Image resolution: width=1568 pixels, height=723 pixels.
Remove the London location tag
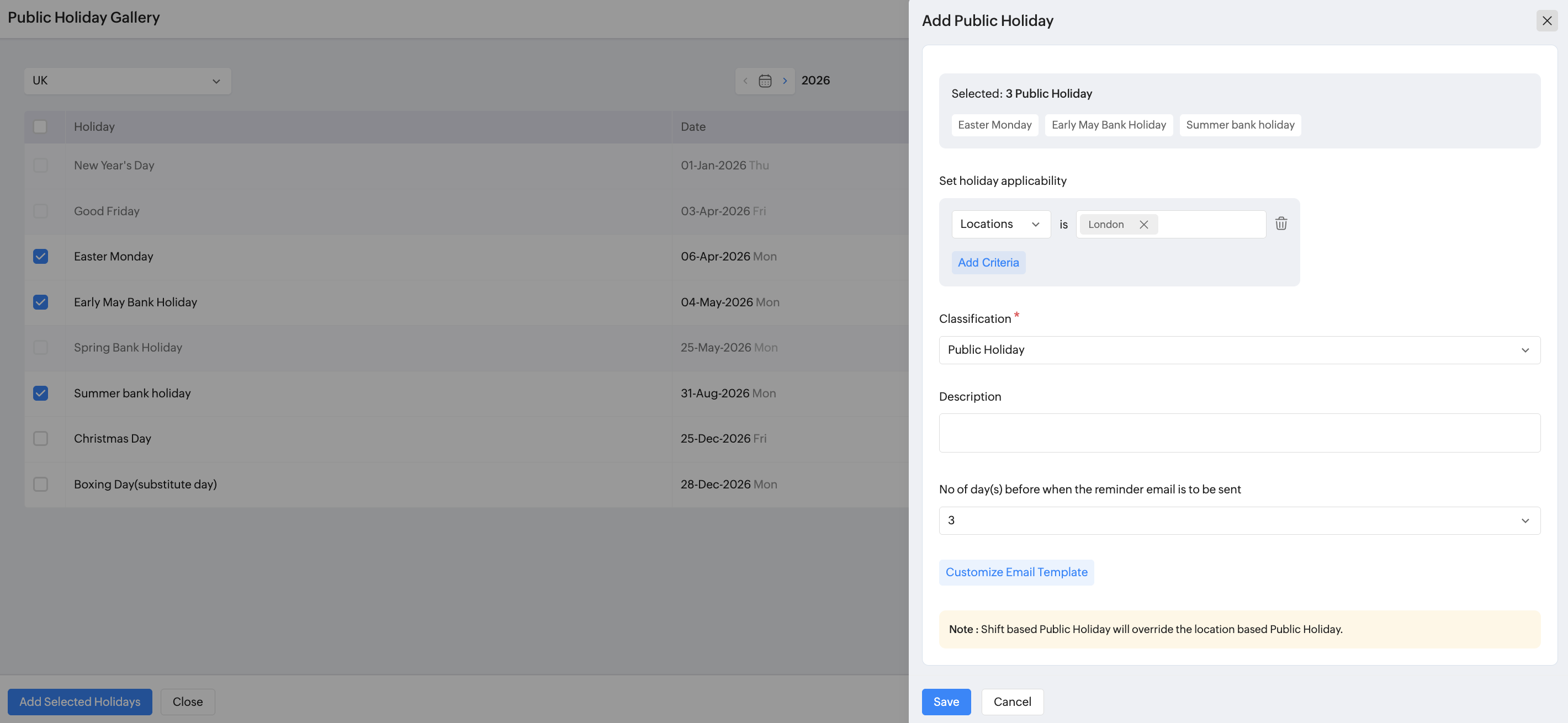pyautogui.click(x=1144, y=225)
